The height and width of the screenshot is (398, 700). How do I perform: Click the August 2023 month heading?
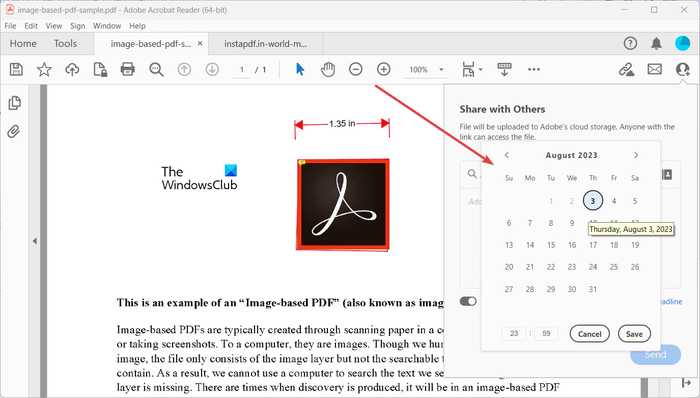coord(571,155)
